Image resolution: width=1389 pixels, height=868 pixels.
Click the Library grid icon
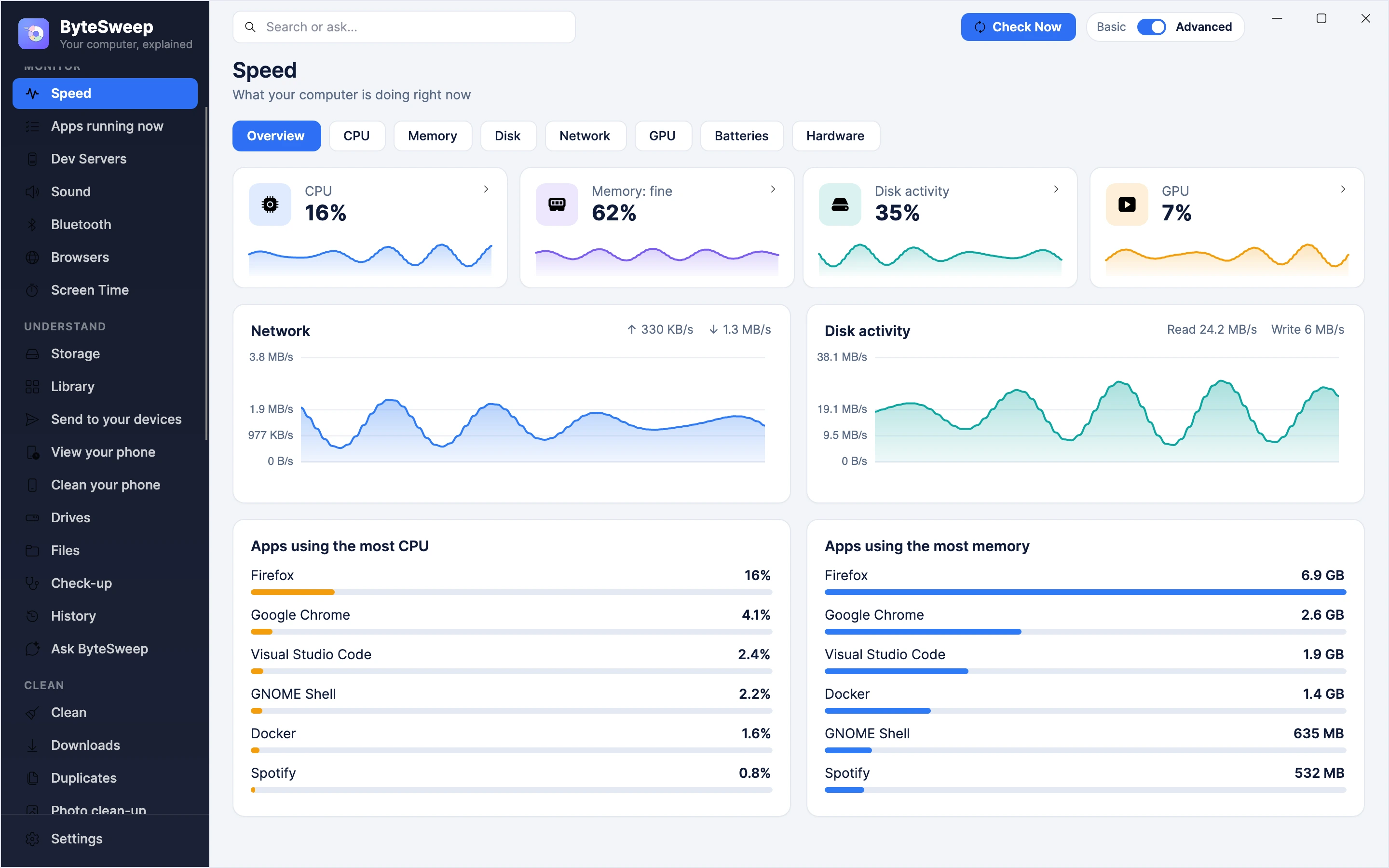point(33,386)
